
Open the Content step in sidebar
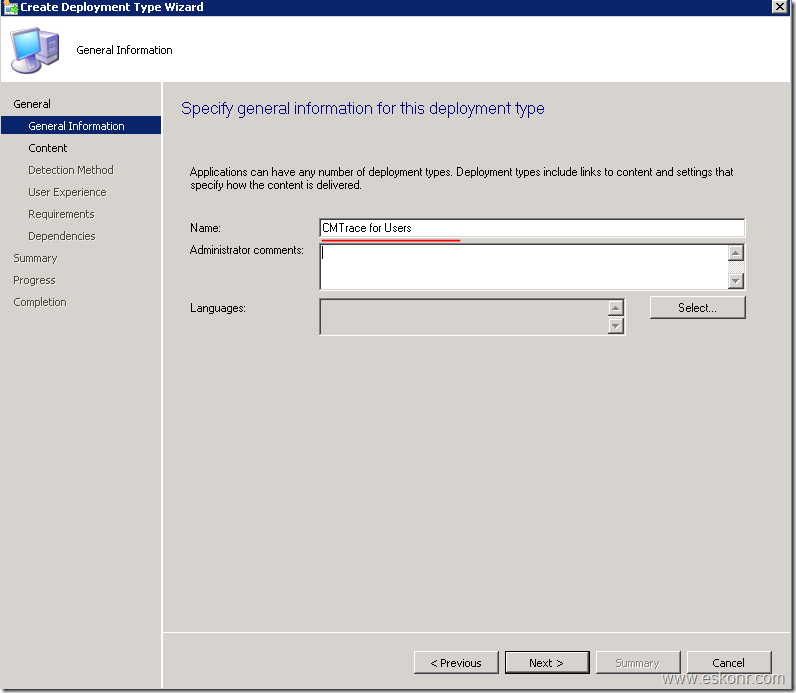pyautogui.click(x=48, y=148)
